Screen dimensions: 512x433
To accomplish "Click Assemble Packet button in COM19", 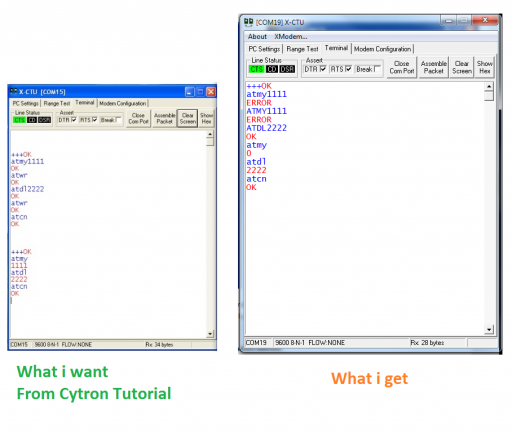I will pyautogui.click(x=433, y=67).
